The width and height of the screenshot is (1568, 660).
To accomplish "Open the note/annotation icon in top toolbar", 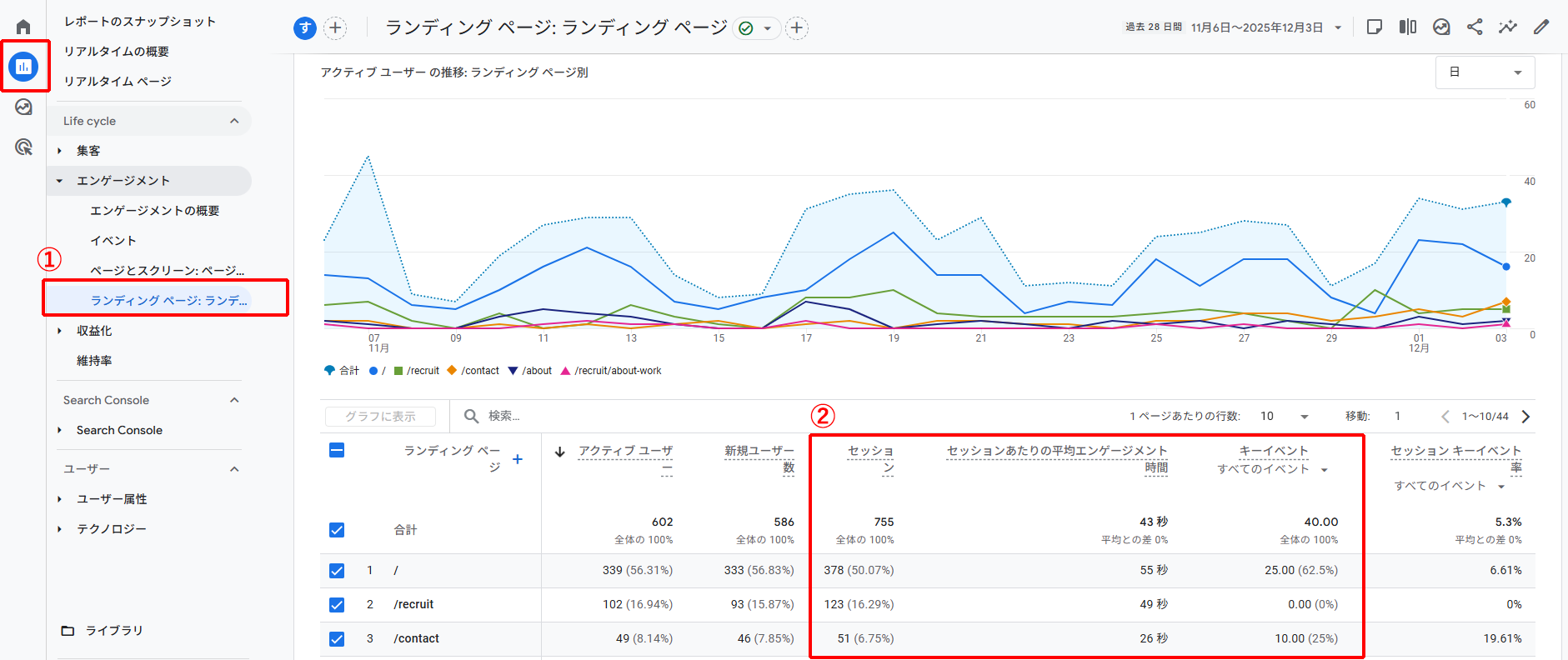I will tap(1375, 27).
